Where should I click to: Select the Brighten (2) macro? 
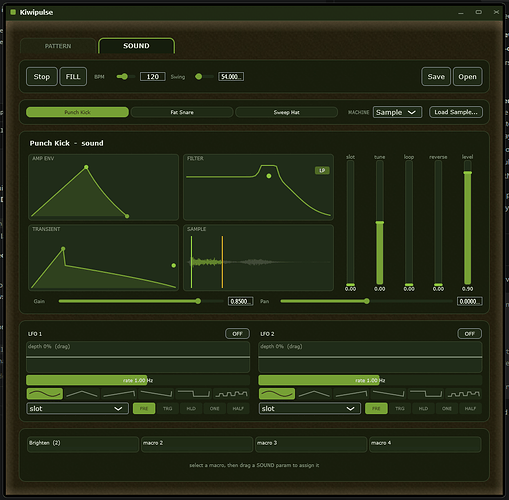(x=83, y=444)
